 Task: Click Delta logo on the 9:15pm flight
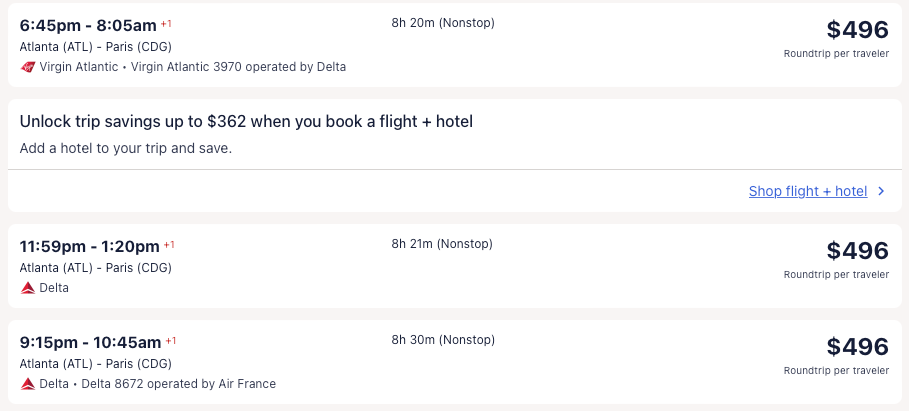coord(27,384)
